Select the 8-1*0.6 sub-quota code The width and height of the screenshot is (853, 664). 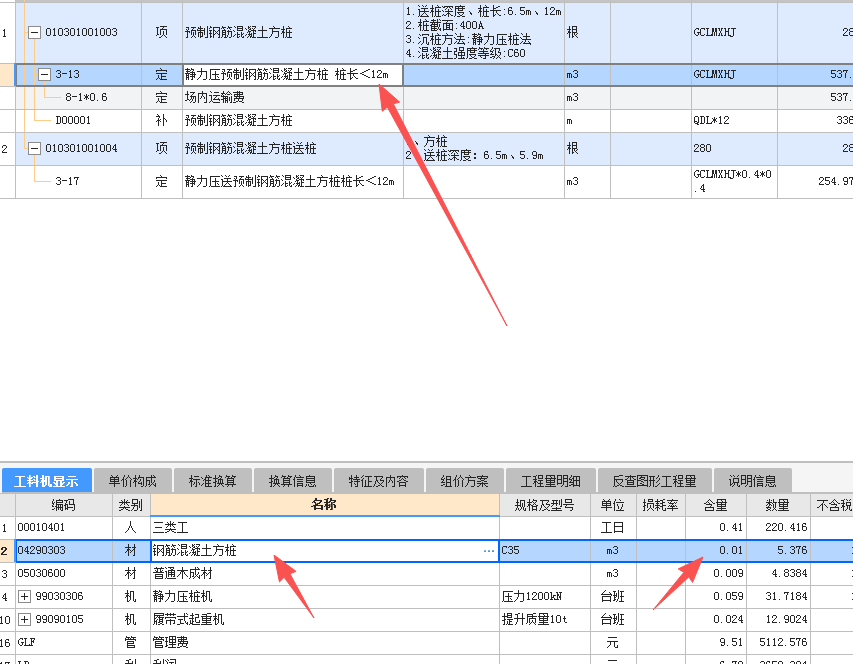coord(86,97)
